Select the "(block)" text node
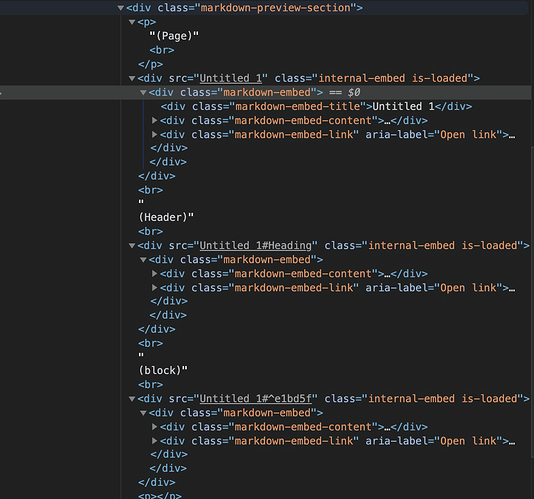Image resolution: width=534 pixels, height=499 pixels. [x=163, y=363]
